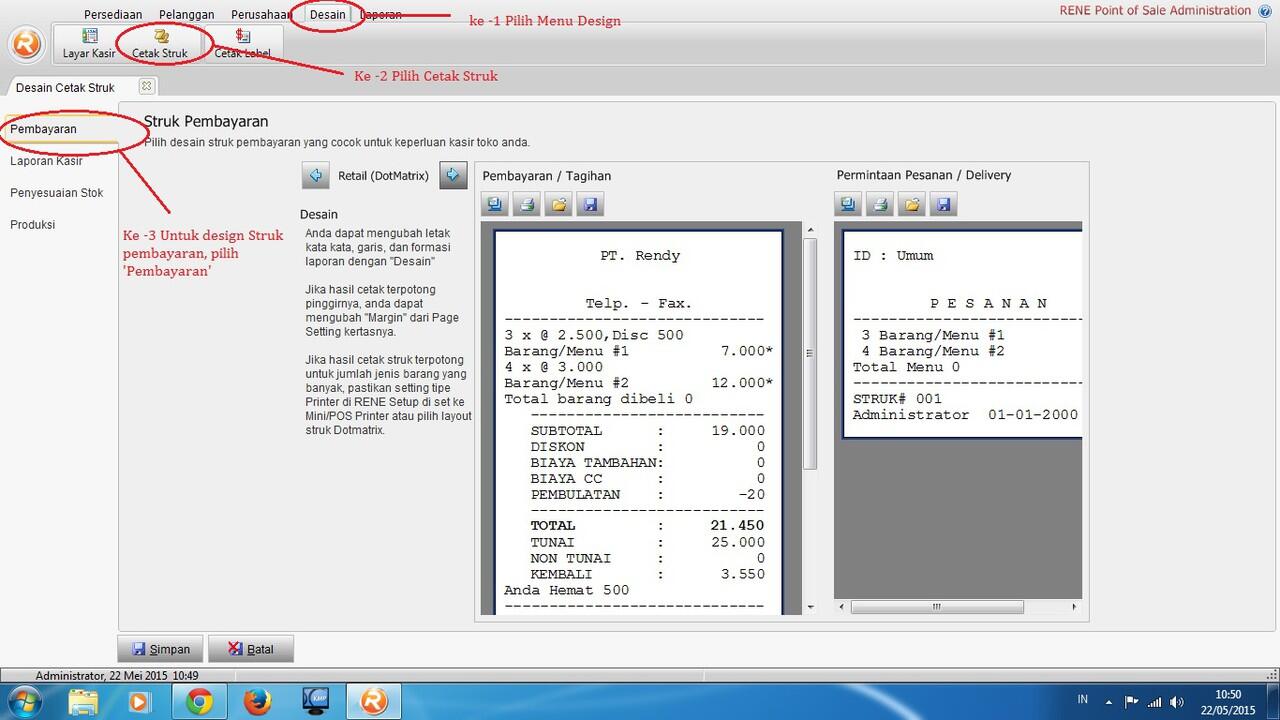Click the Simpan button
The height and width of the screenshot is (720, 1280).
[x=161, y=649]
